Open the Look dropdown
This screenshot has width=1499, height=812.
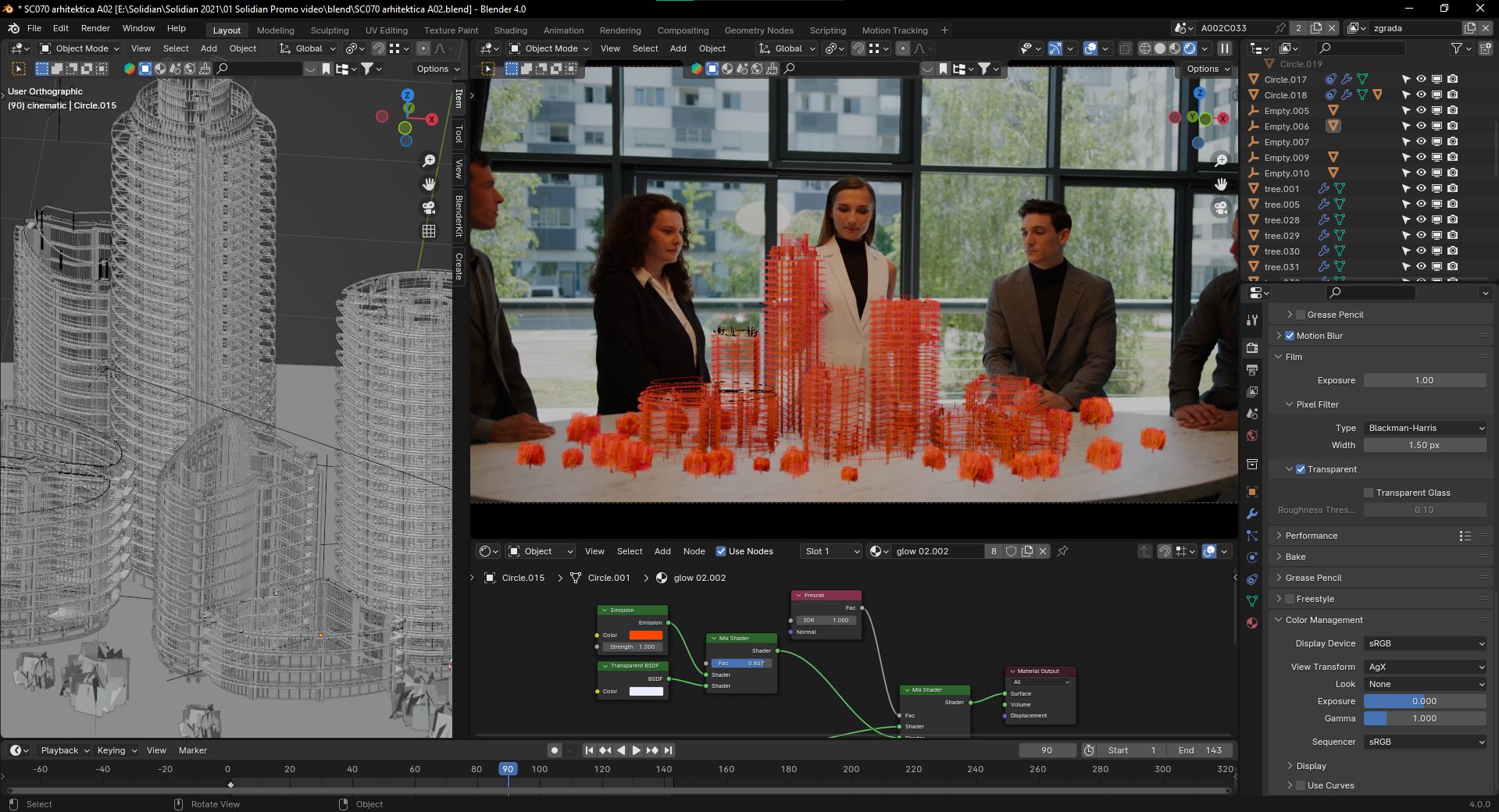coord(1425,684)
